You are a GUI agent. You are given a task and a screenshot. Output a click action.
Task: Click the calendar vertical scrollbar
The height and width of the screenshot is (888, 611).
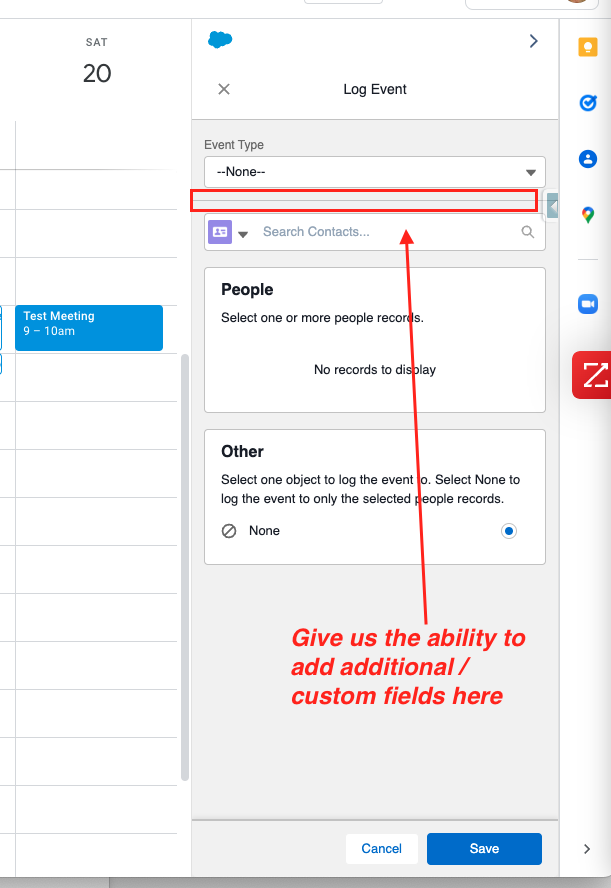coord(185,567)
